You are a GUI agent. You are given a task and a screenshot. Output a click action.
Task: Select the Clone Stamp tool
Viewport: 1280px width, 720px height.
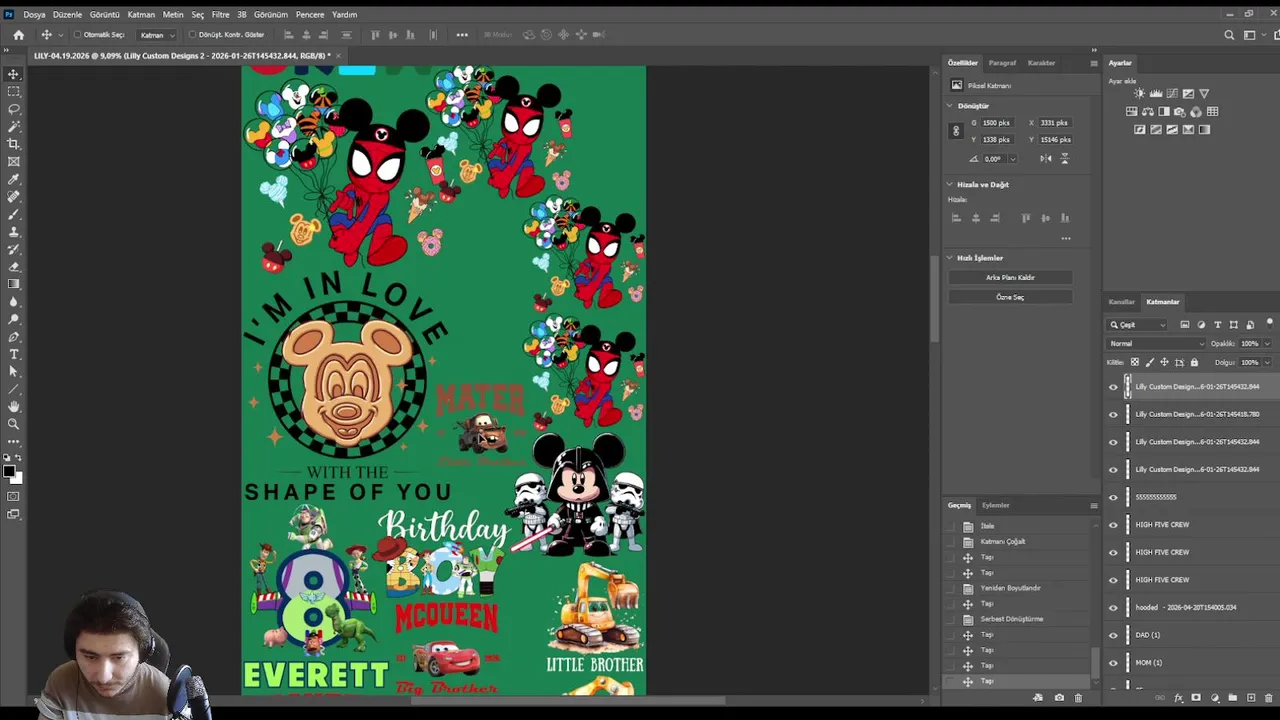14,231
